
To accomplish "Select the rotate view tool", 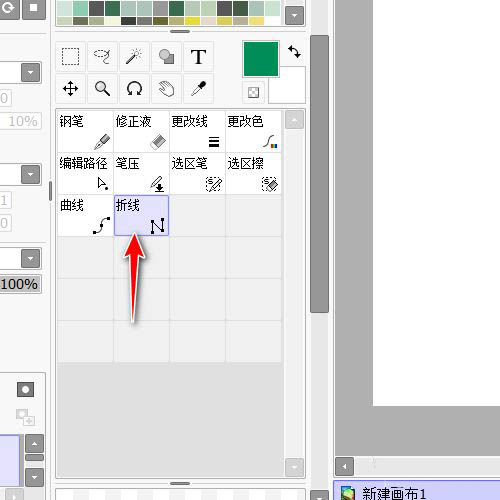I will (134, 89).
